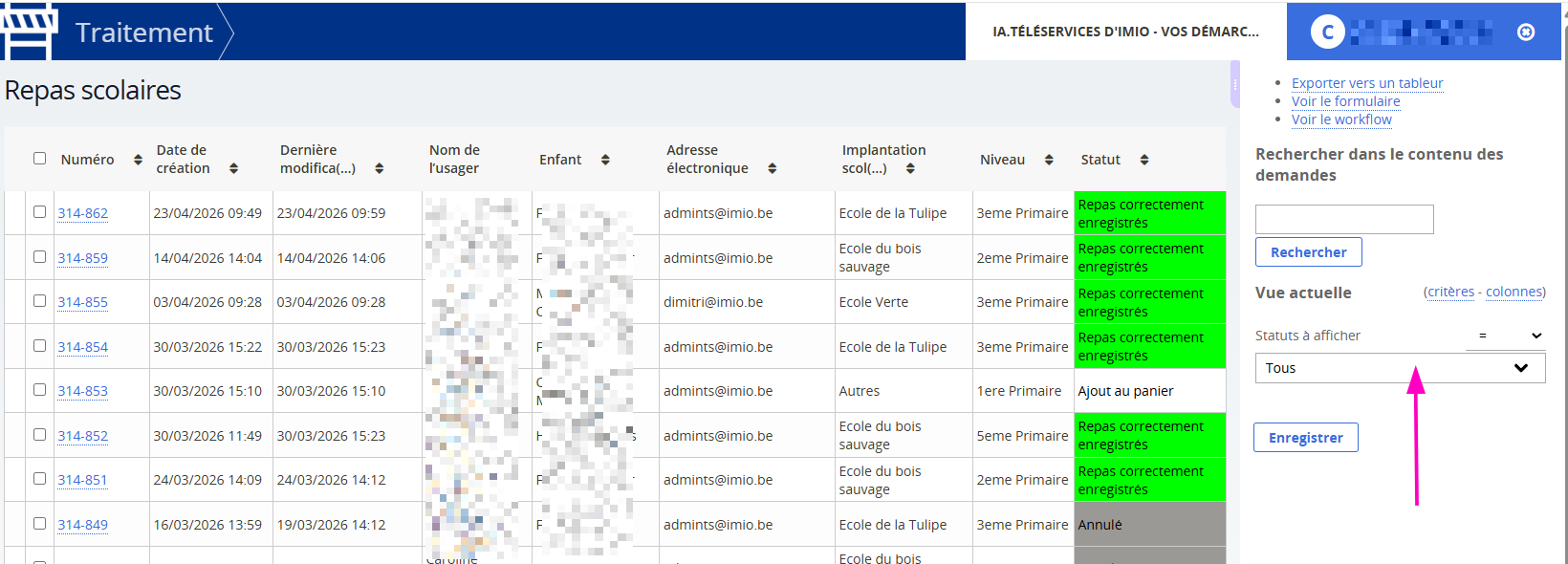The height and width of the screenshot is (564, 1568).
Task: Click the Enregistrer button
Action: click(x=1305, y=438)
